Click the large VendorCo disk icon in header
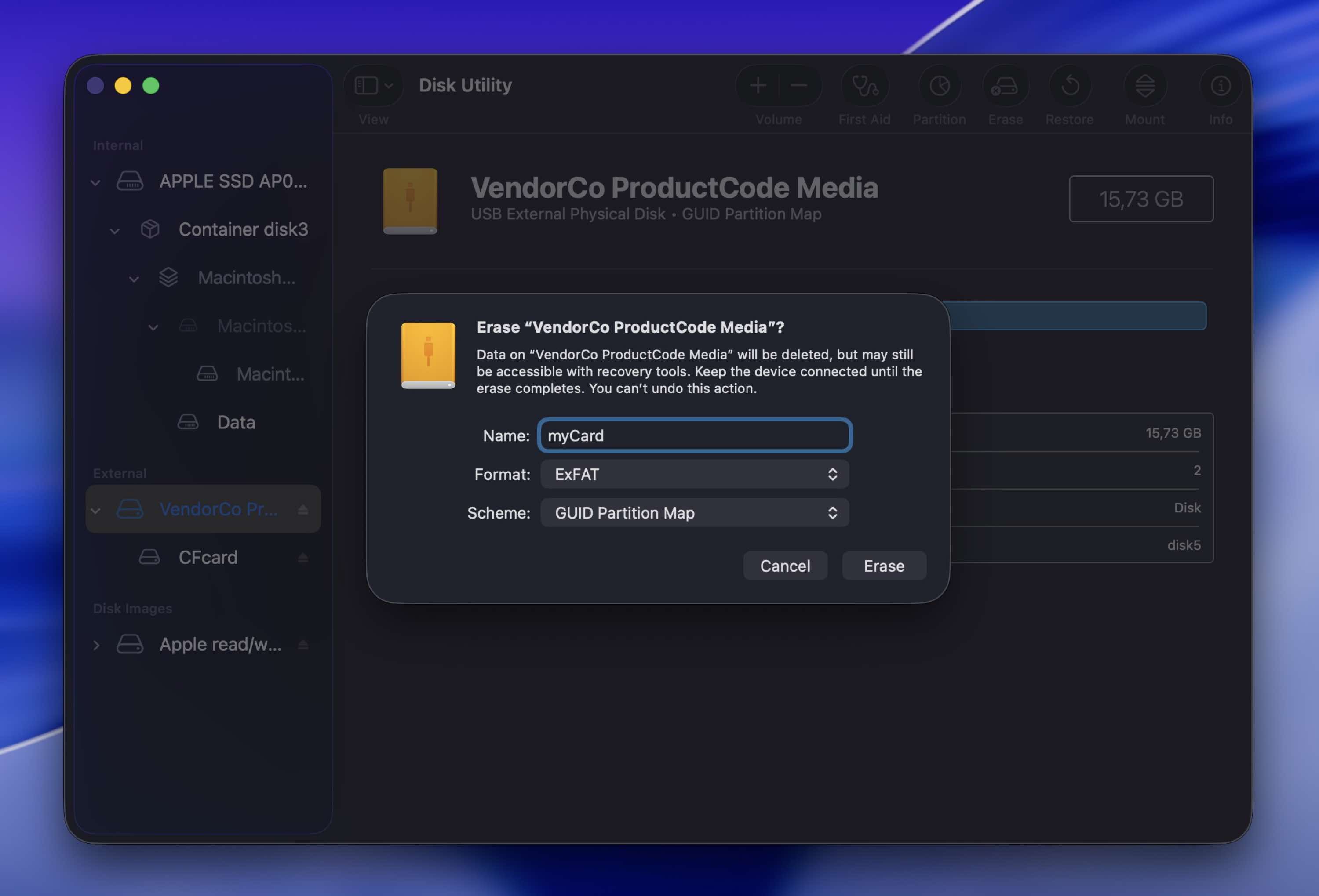Image resolution: width=1319 pixels, height=896 pixels. 410,201
